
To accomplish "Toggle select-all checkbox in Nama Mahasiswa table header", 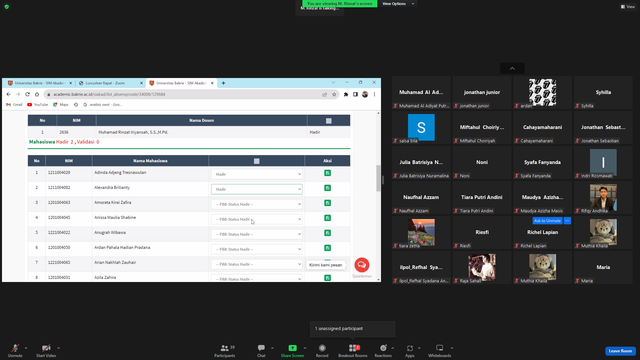I will click(x=256, y=161).
